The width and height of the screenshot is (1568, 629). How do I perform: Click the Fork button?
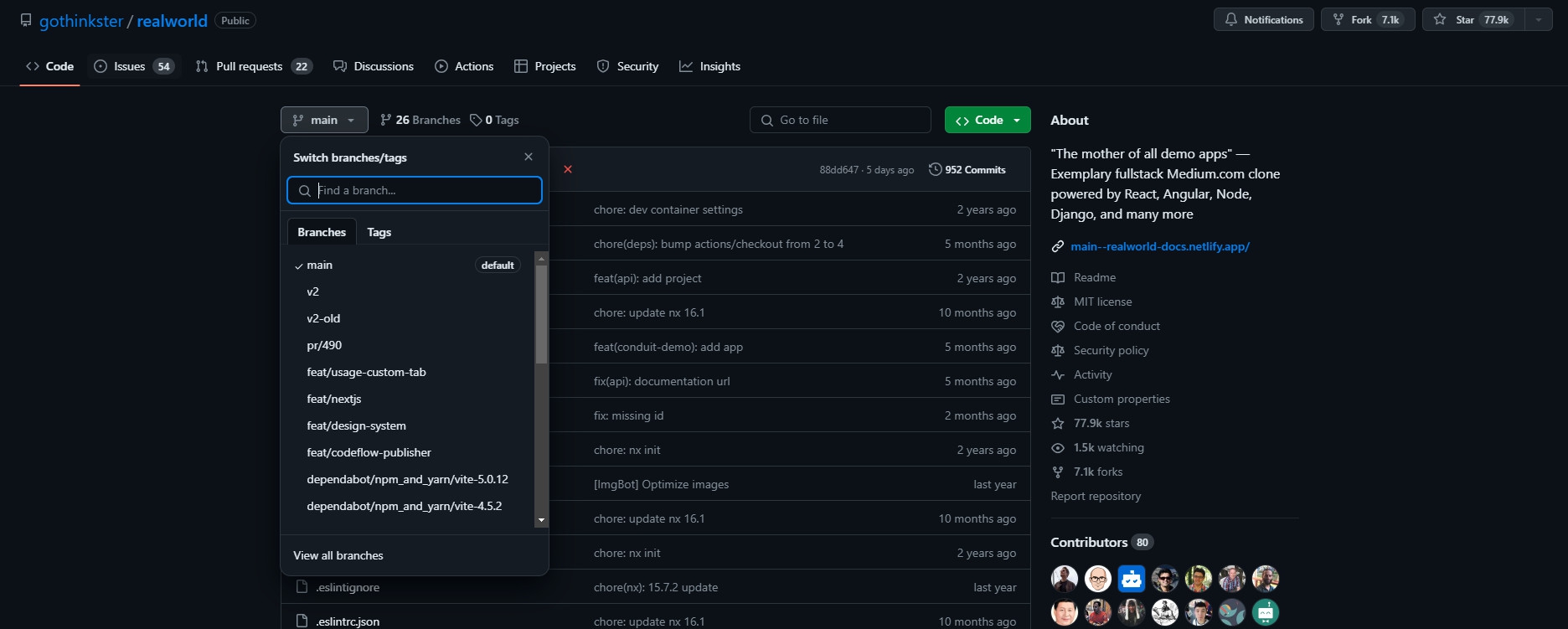click(1368, 19)
